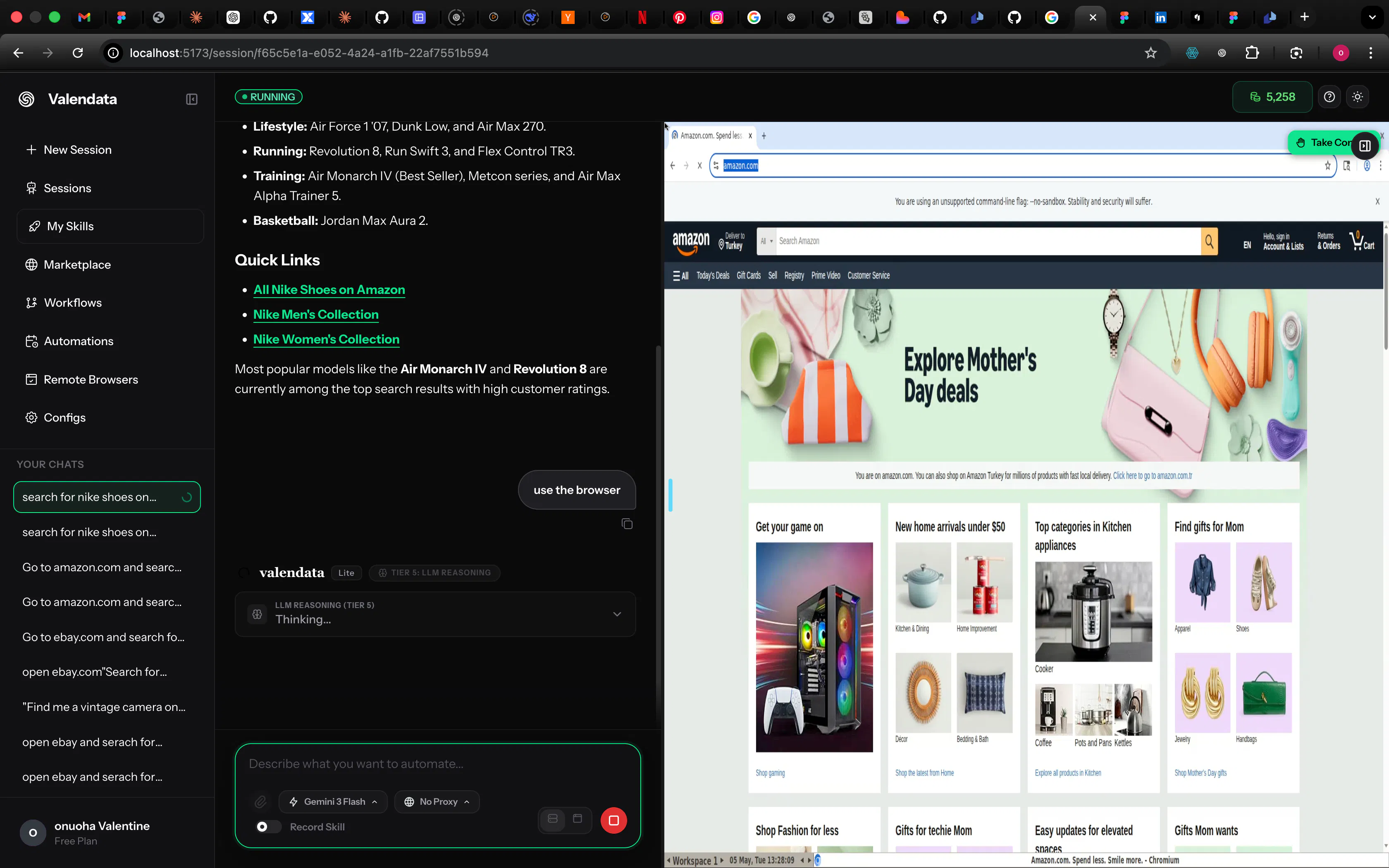The height and width of the screenshot is (868, 1389).
Task: Follow the 'All Nike Shoes on Amazon' link
Action: (329, 290)
